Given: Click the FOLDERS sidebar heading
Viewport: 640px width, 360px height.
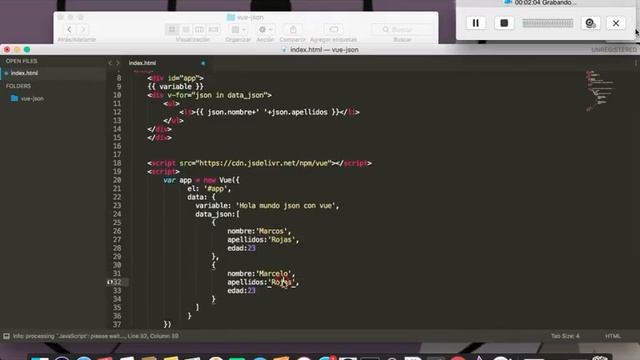Looking at the screenshot, I should [18, 86].
